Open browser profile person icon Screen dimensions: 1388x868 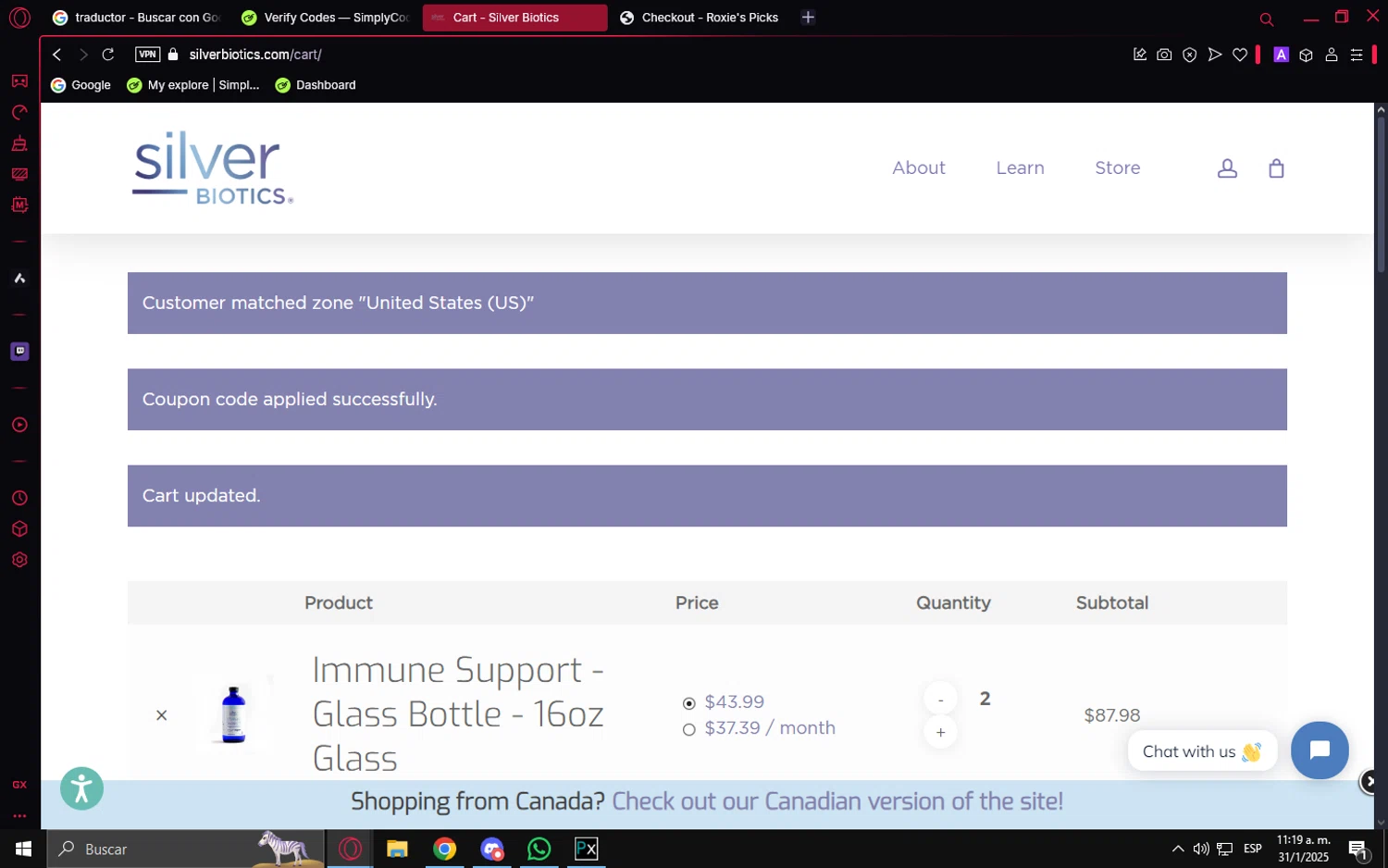pyautogui.click(x=1332, y=55)
